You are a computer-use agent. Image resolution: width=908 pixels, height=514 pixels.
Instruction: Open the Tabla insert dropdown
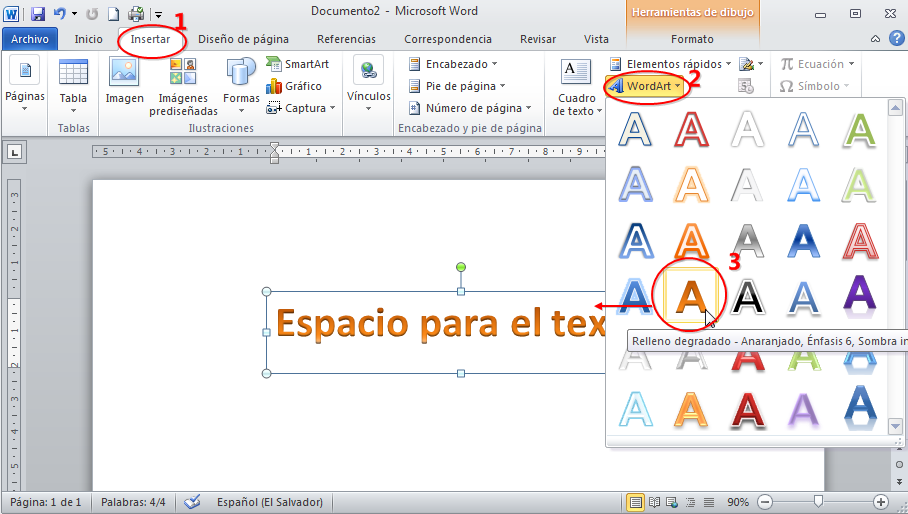click(x=73, y=86)
